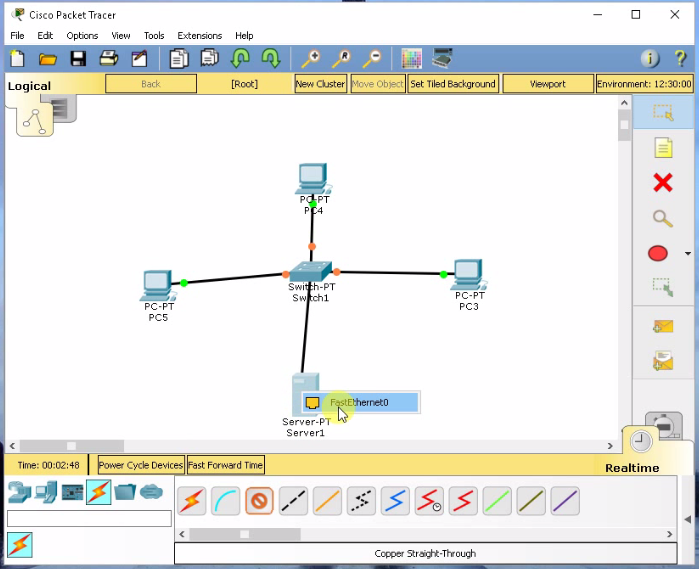This screenshot has width=699, height=569.
Task: Select the Components category
Action: [x=73, y=492]
